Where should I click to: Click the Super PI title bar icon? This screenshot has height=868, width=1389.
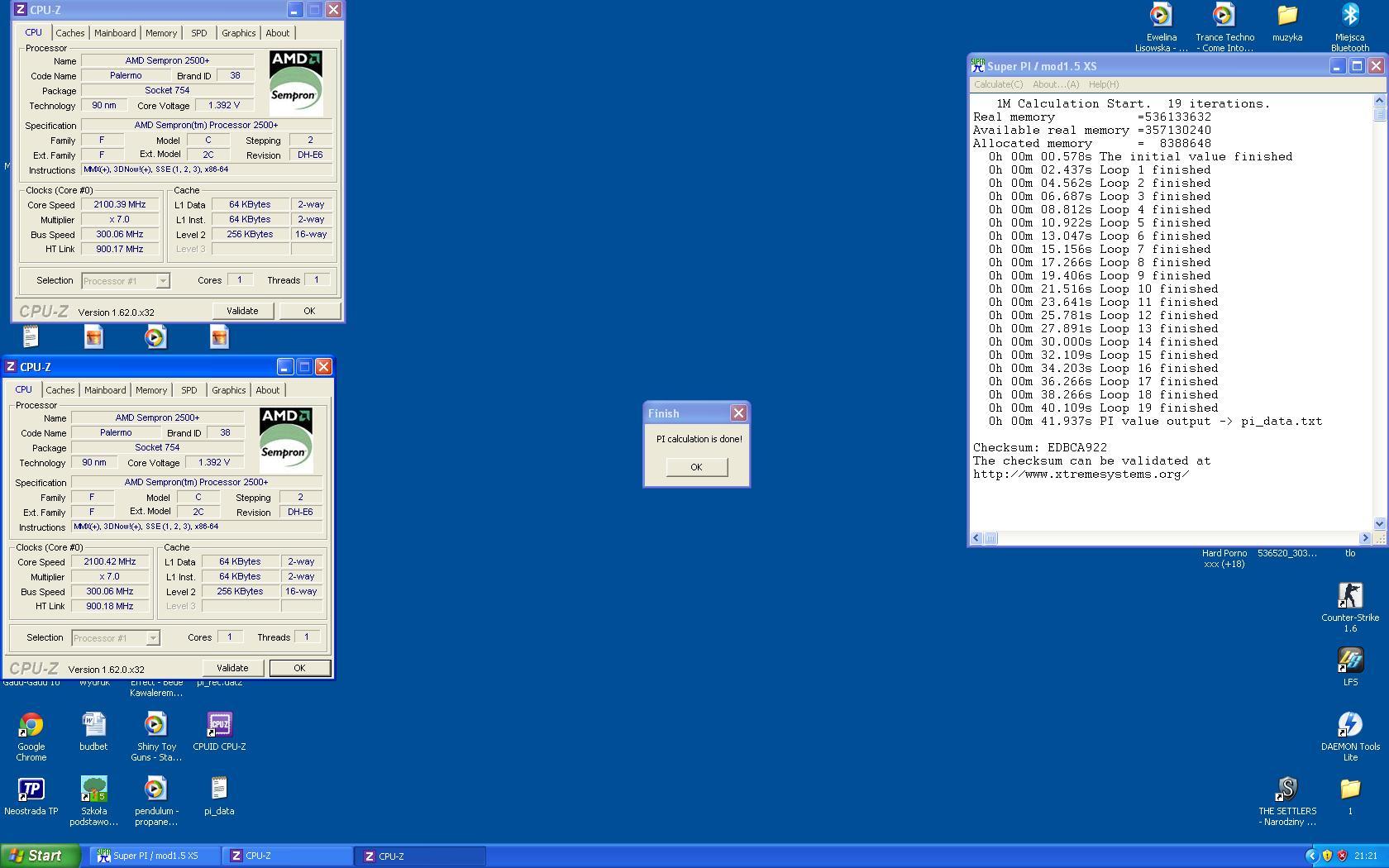978,66
